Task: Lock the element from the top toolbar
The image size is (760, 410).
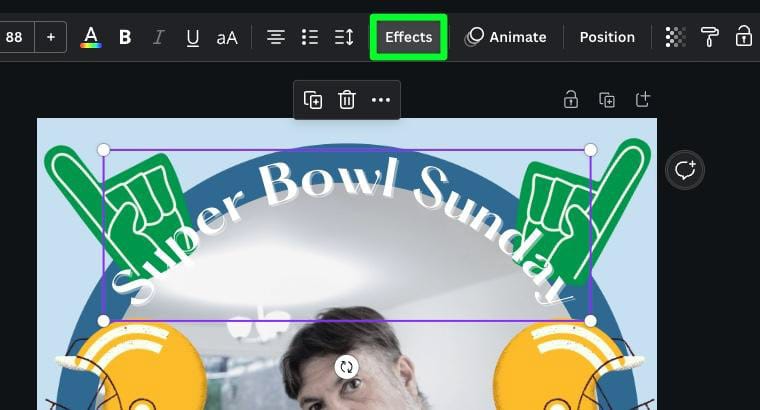Action: [744, 37]
